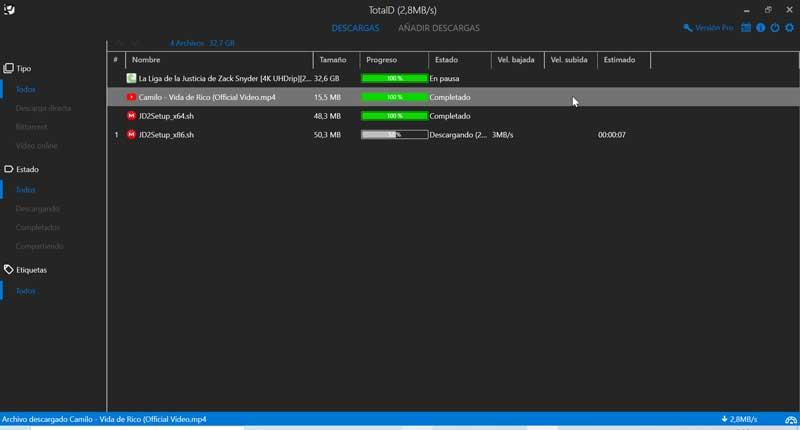Click the 4 Archivos 32,7 GB summary

202,43
